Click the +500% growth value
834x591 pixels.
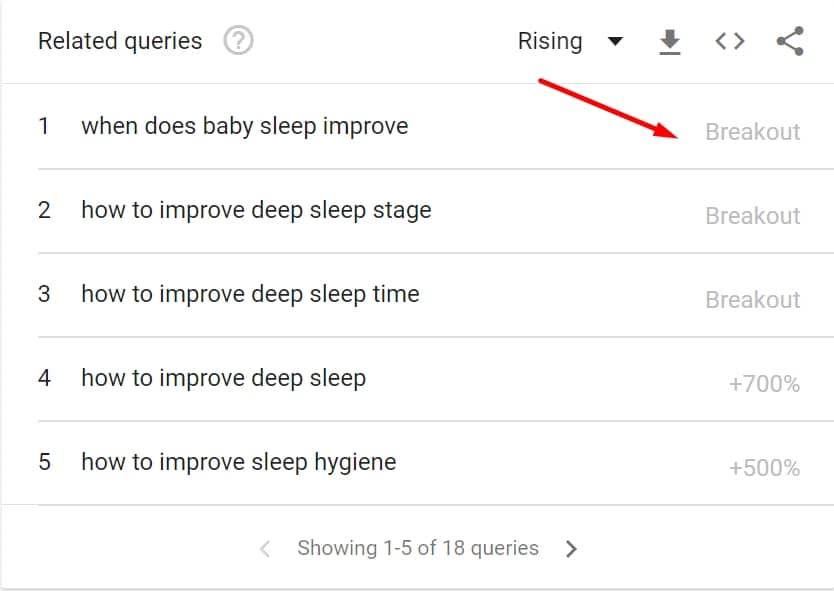pyautogui.click(x=764, y=468)
